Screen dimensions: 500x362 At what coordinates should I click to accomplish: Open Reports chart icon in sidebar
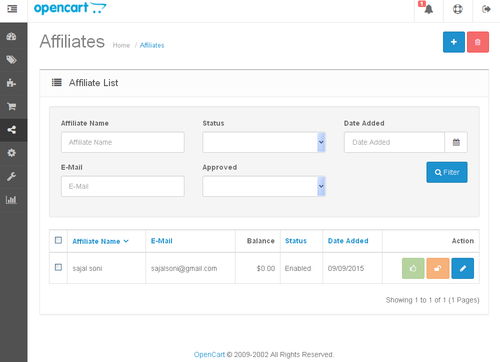[12, 200]
